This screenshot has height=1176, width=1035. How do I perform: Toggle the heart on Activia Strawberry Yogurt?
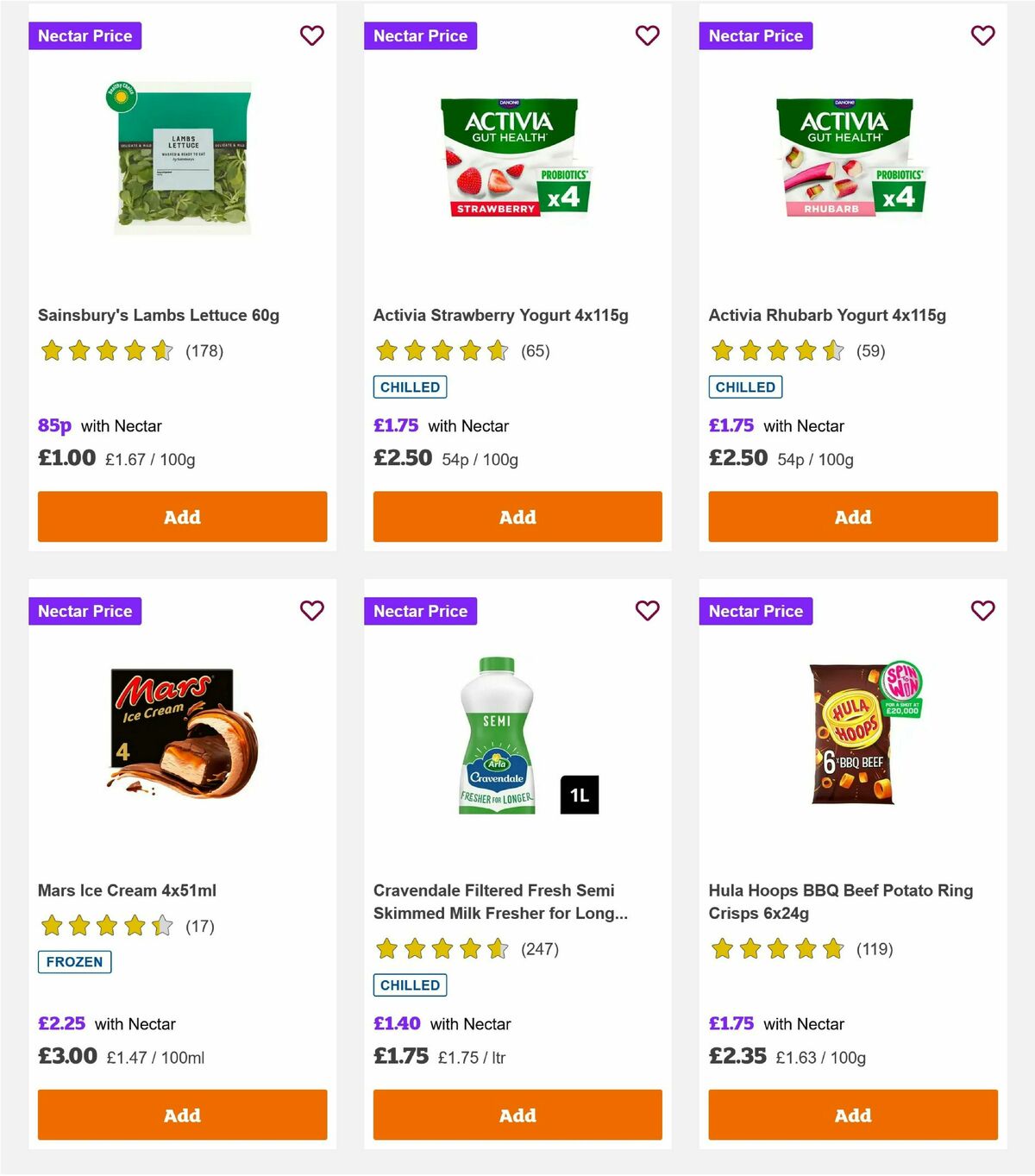[647, 35]
